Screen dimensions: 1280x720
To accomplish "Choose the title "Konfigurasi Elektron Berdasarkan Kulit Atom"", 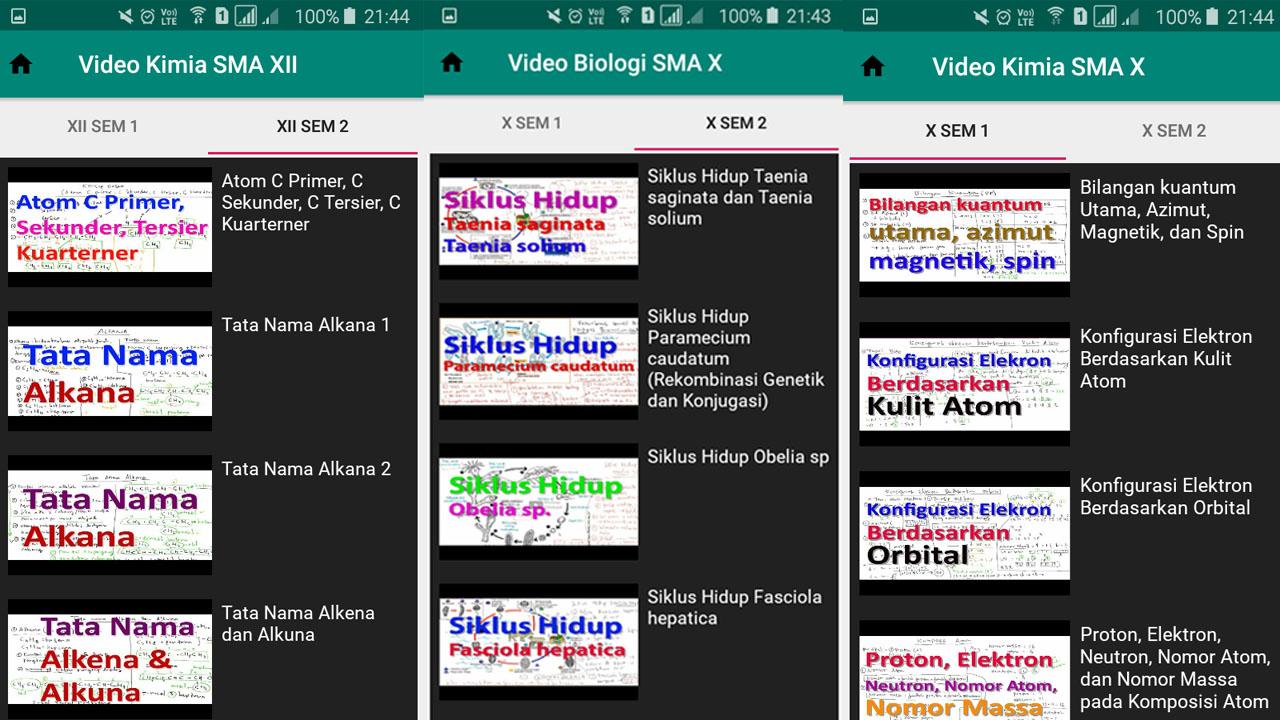I will [x=1166, y=359].
